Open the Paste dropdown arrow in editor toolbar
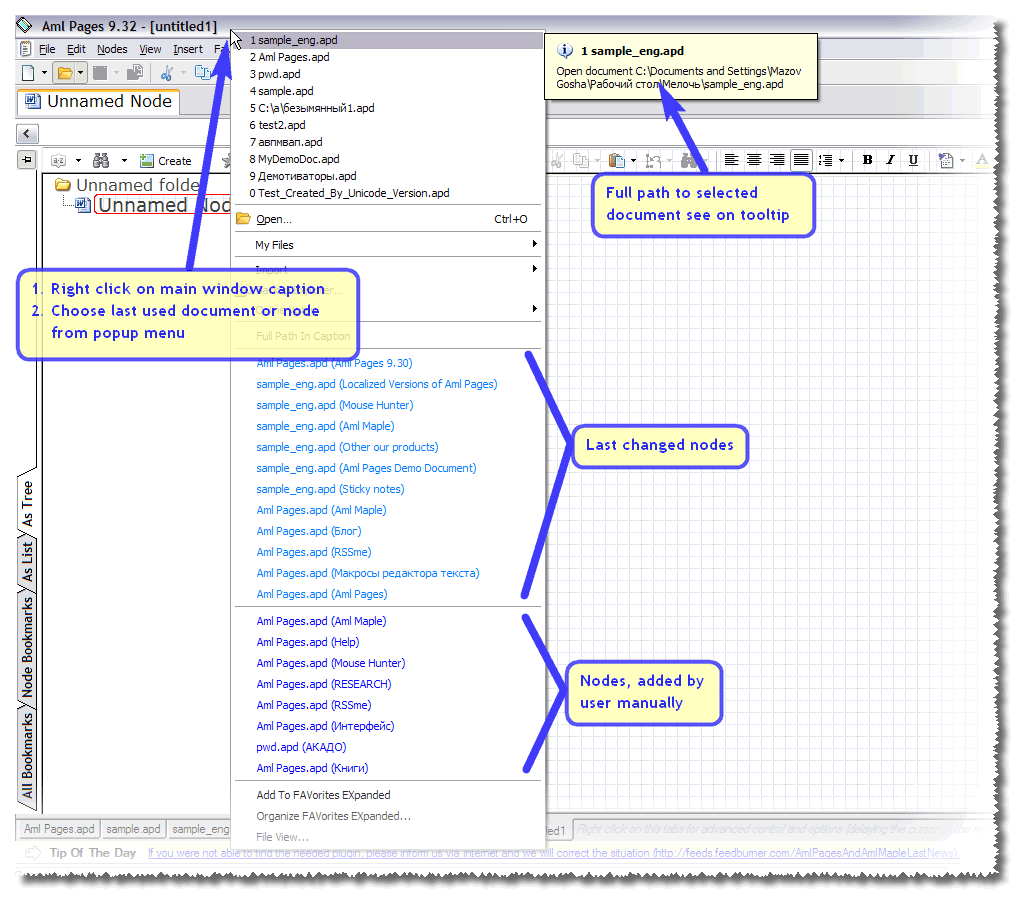Screen dimensions: 1021x899 633,160
